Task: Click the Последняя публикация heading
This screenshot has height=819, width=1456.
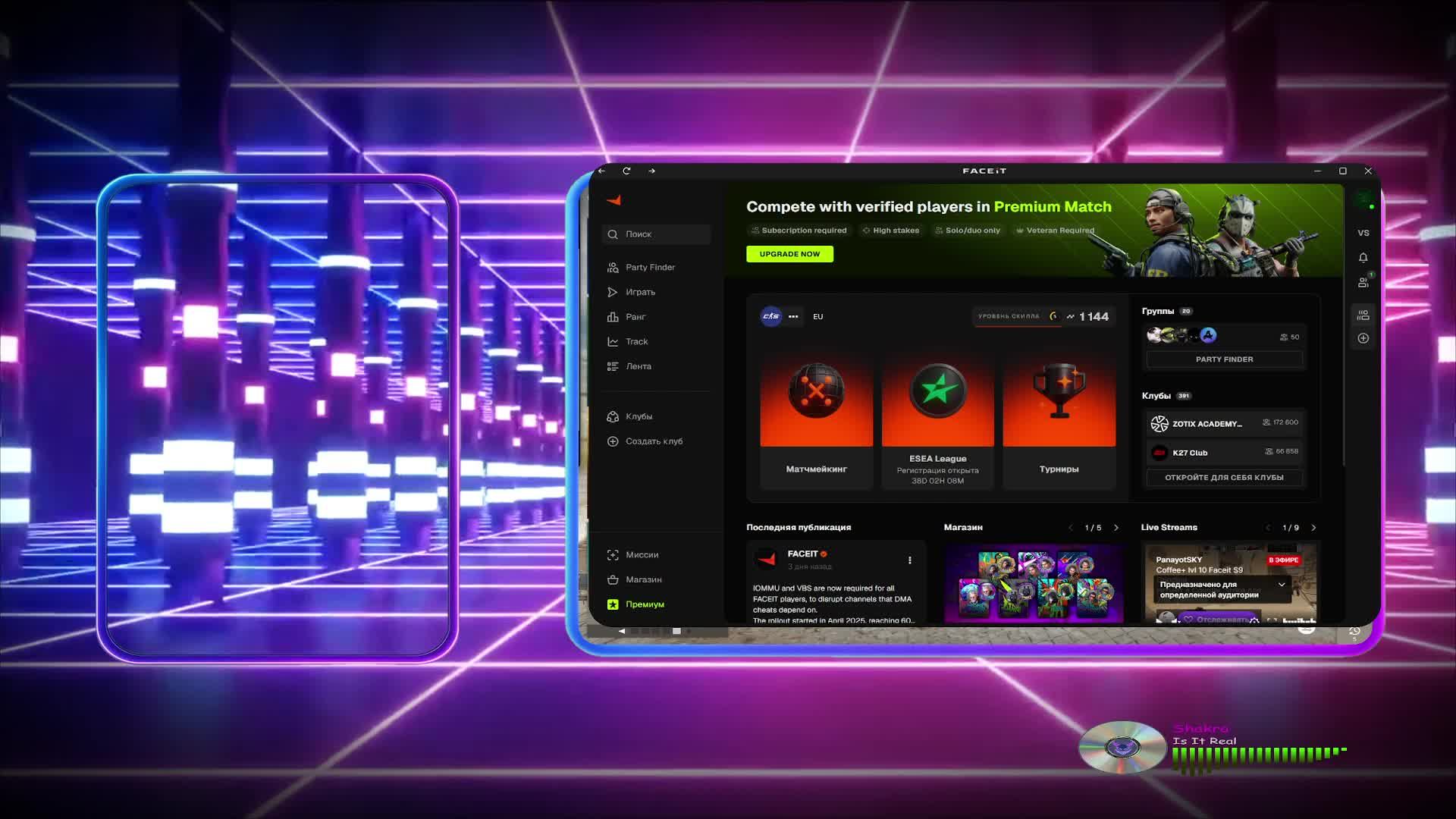Action: [799, 528]
